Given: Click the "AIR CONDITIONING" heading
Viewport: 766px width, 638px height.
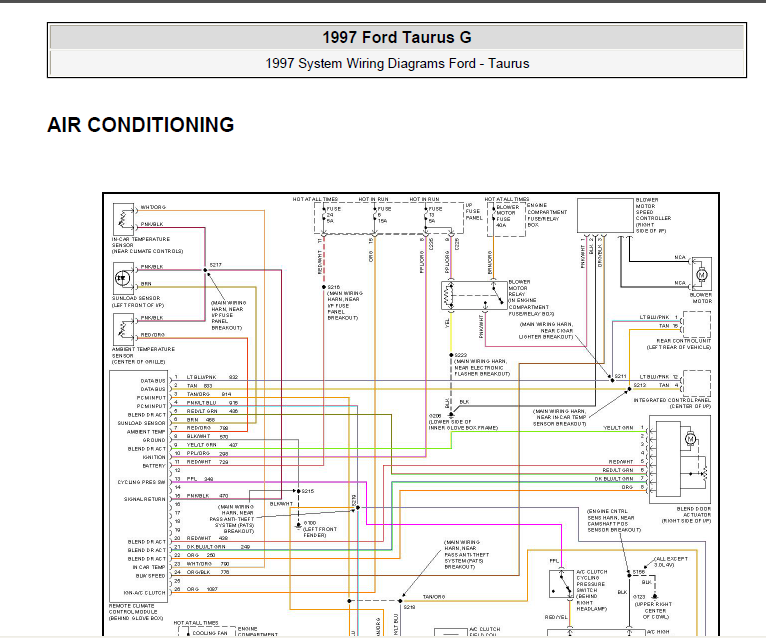Looking at the screenshot, I should 141,125.
